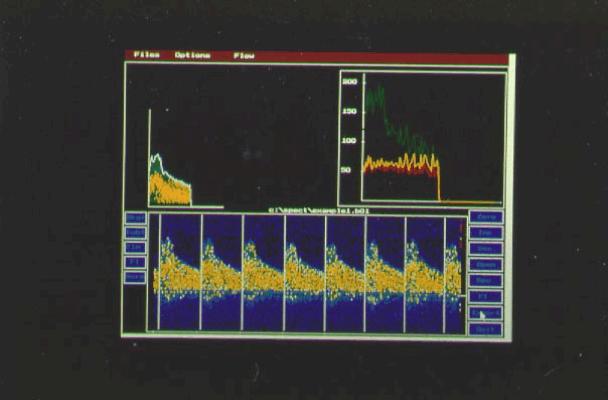Click the Quit button at bottom right
The height and width of the screenshot is (400, 608).
pyautogui.click(x=486, y=329)
